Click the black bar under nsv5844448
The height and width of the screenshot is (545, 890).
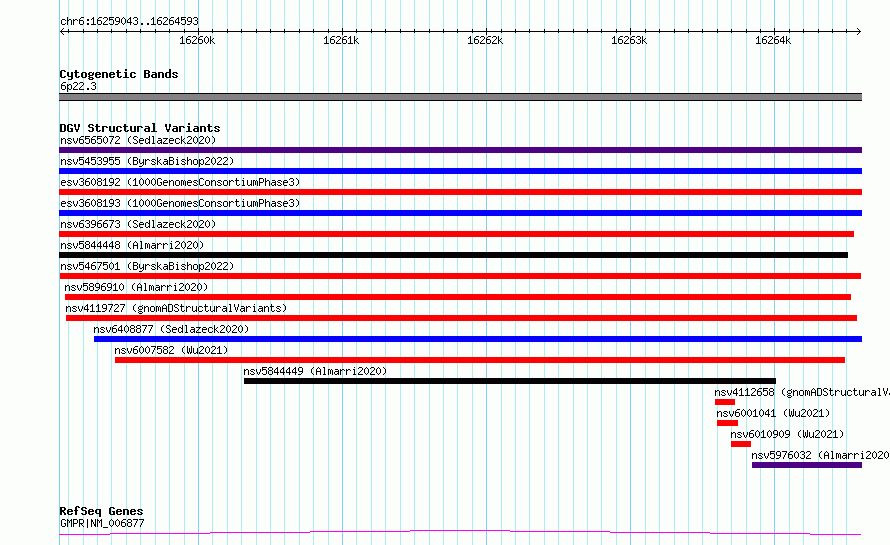click(x=454, y=255)
